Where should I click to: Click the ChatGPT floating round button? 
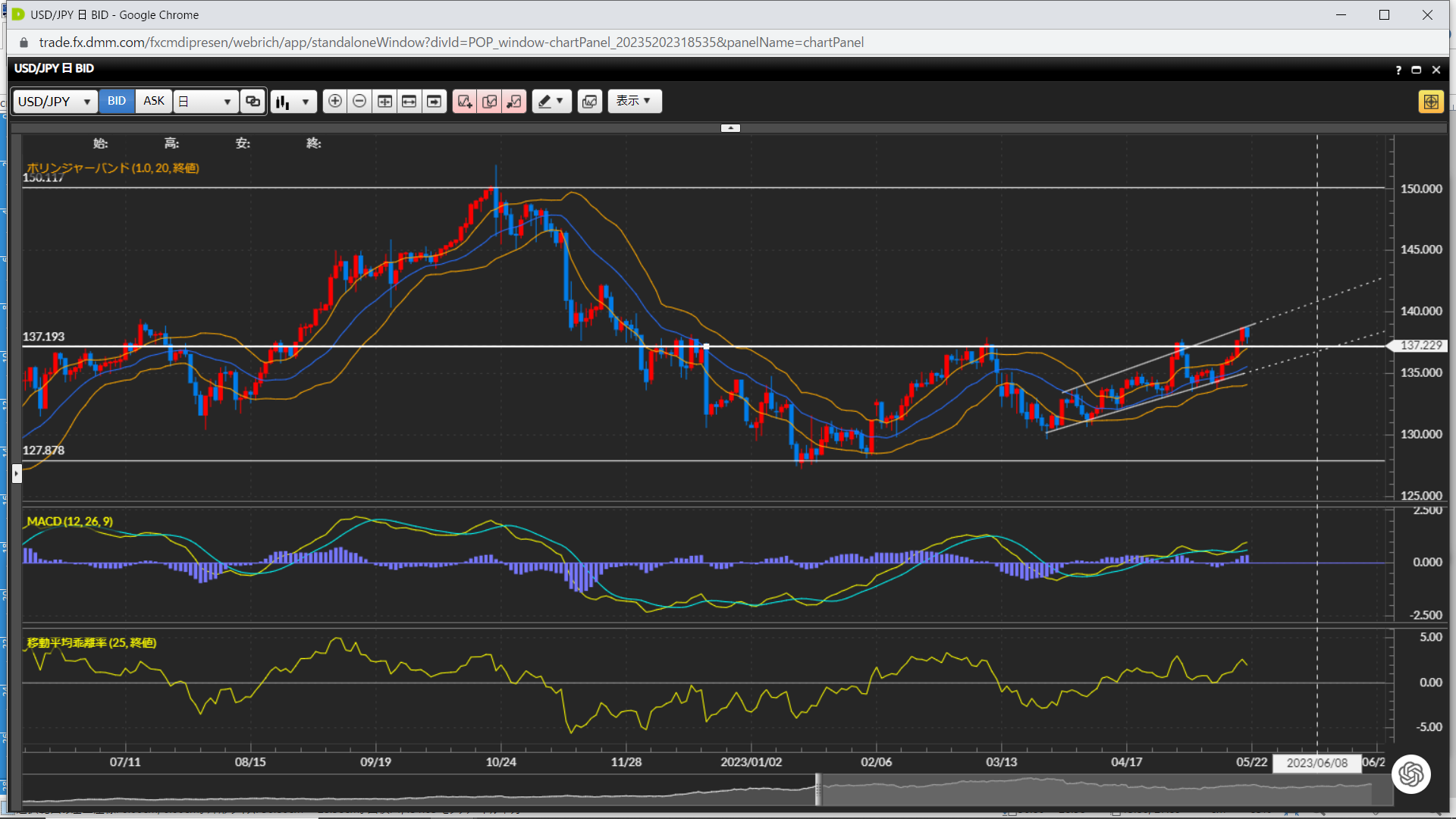pos(1411,774)
